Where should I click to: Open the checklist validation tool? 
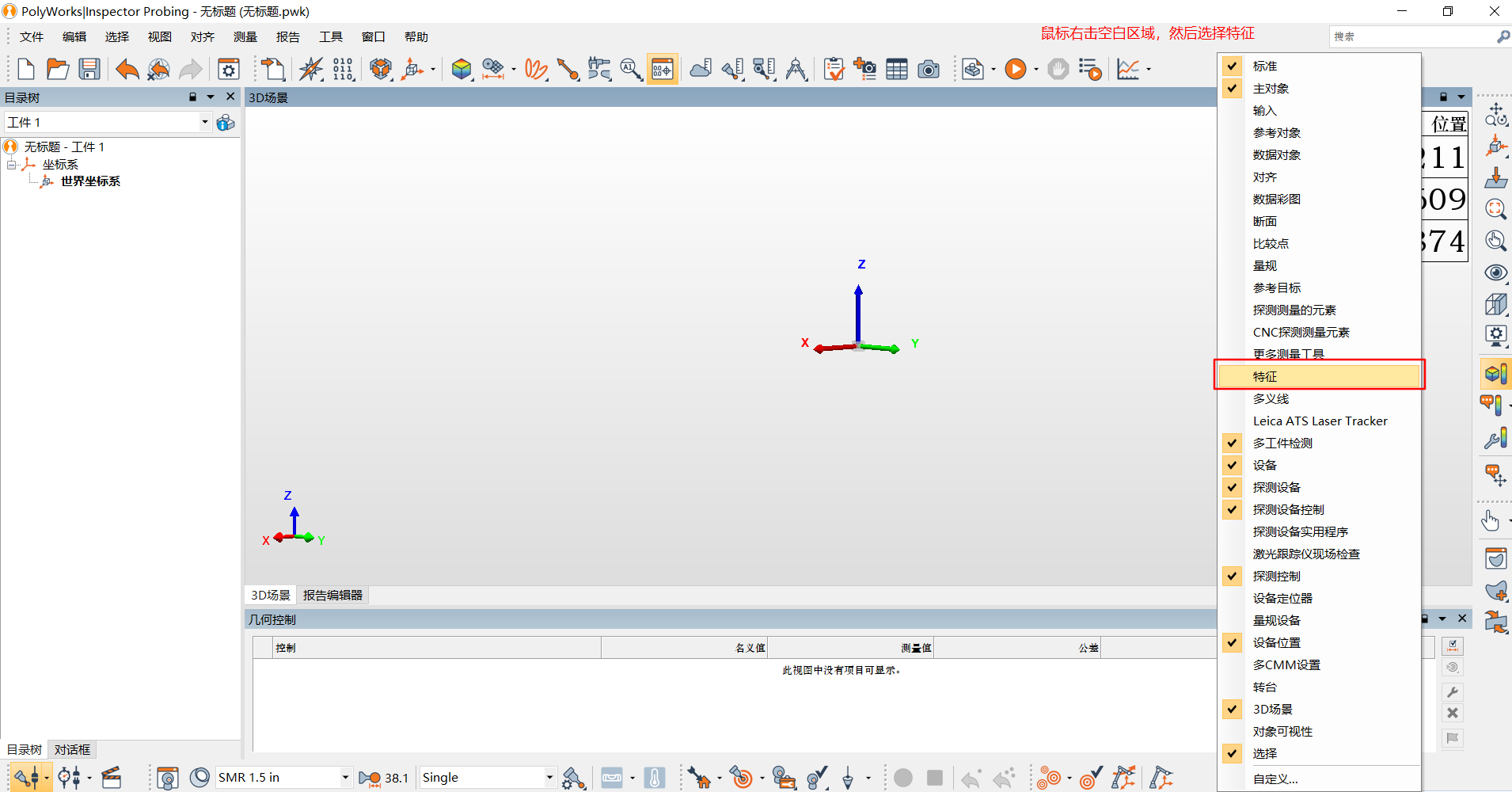834,69
